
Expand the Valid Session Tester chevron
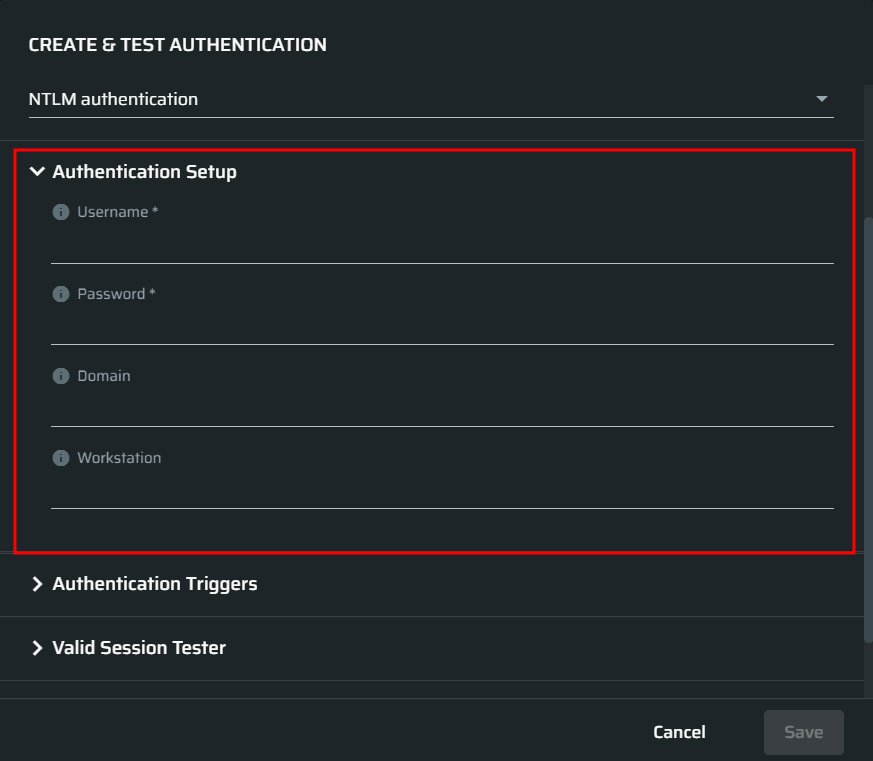(37, 648)
